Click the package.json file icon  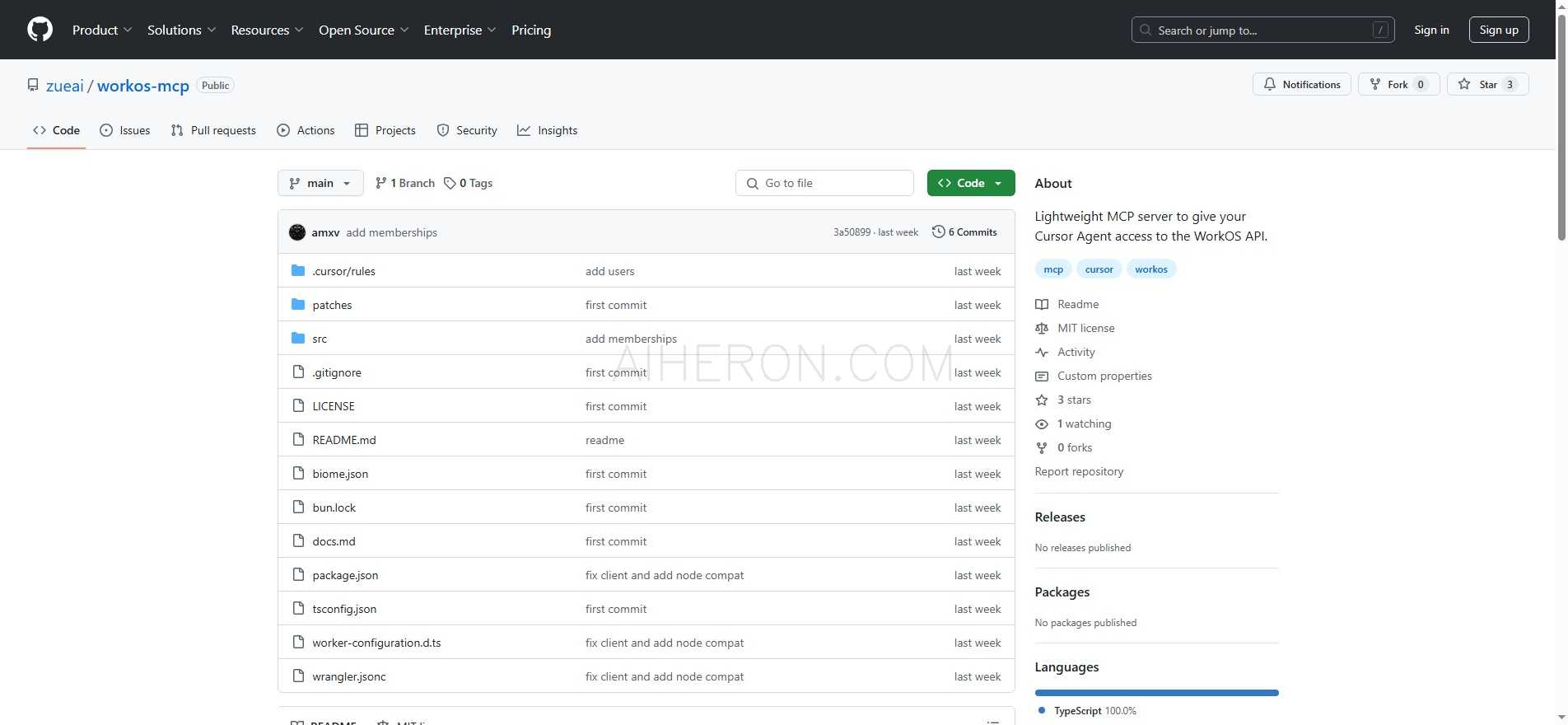298,574
